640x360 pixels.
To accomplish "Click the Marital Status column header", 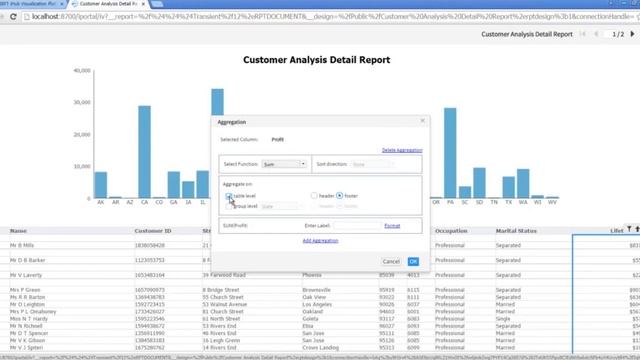I will [x=516, y=231].
